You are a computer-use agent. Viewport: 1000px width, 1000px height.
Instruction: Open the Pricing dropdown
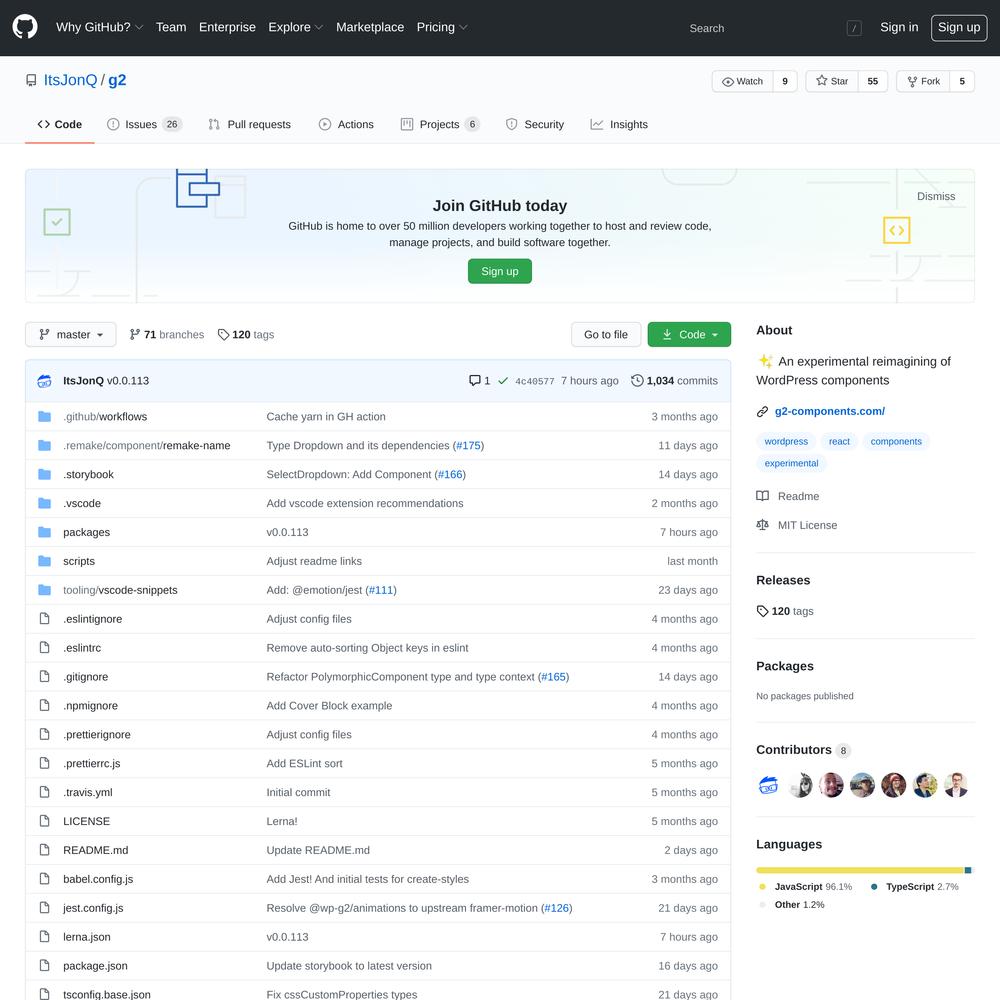tap(442, 27)
